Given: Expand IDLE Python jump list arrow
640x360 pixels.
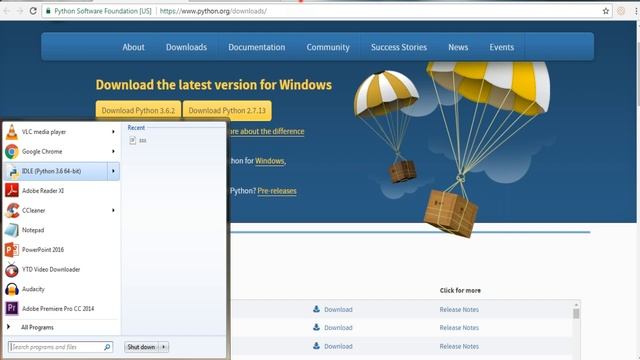Looking at the screenshot, I should click(113, 171).
